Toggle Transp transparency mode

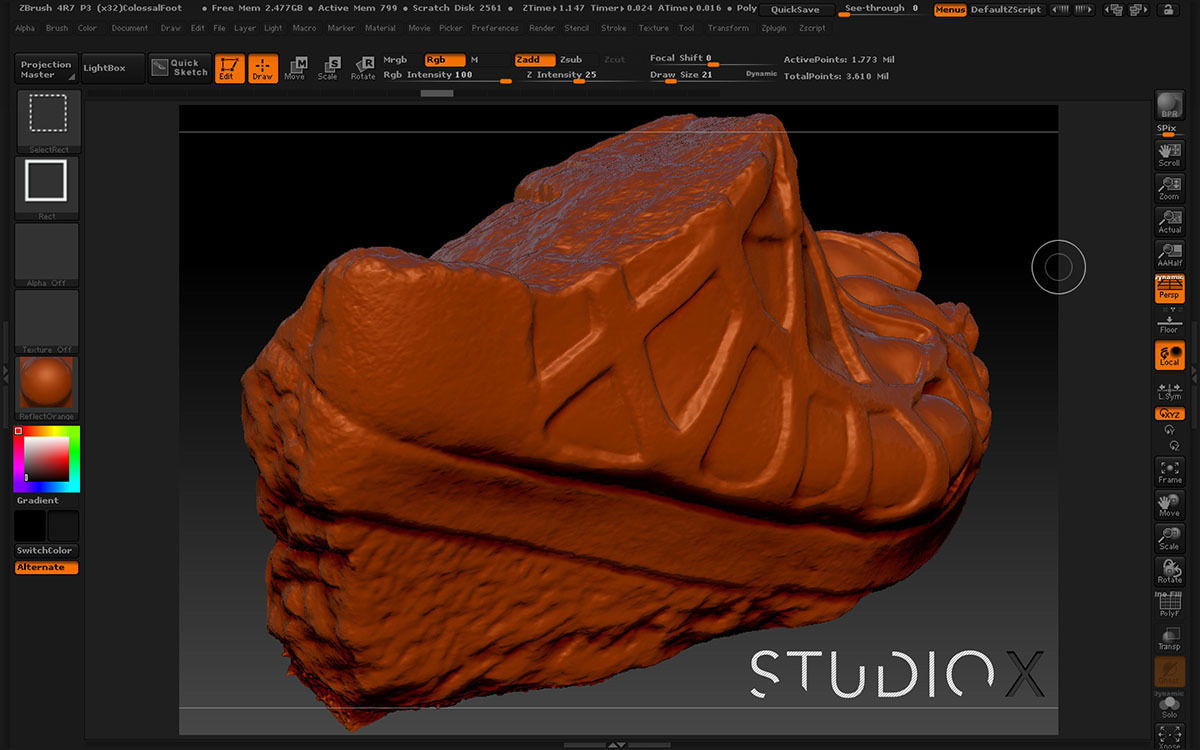point(1169,638)
